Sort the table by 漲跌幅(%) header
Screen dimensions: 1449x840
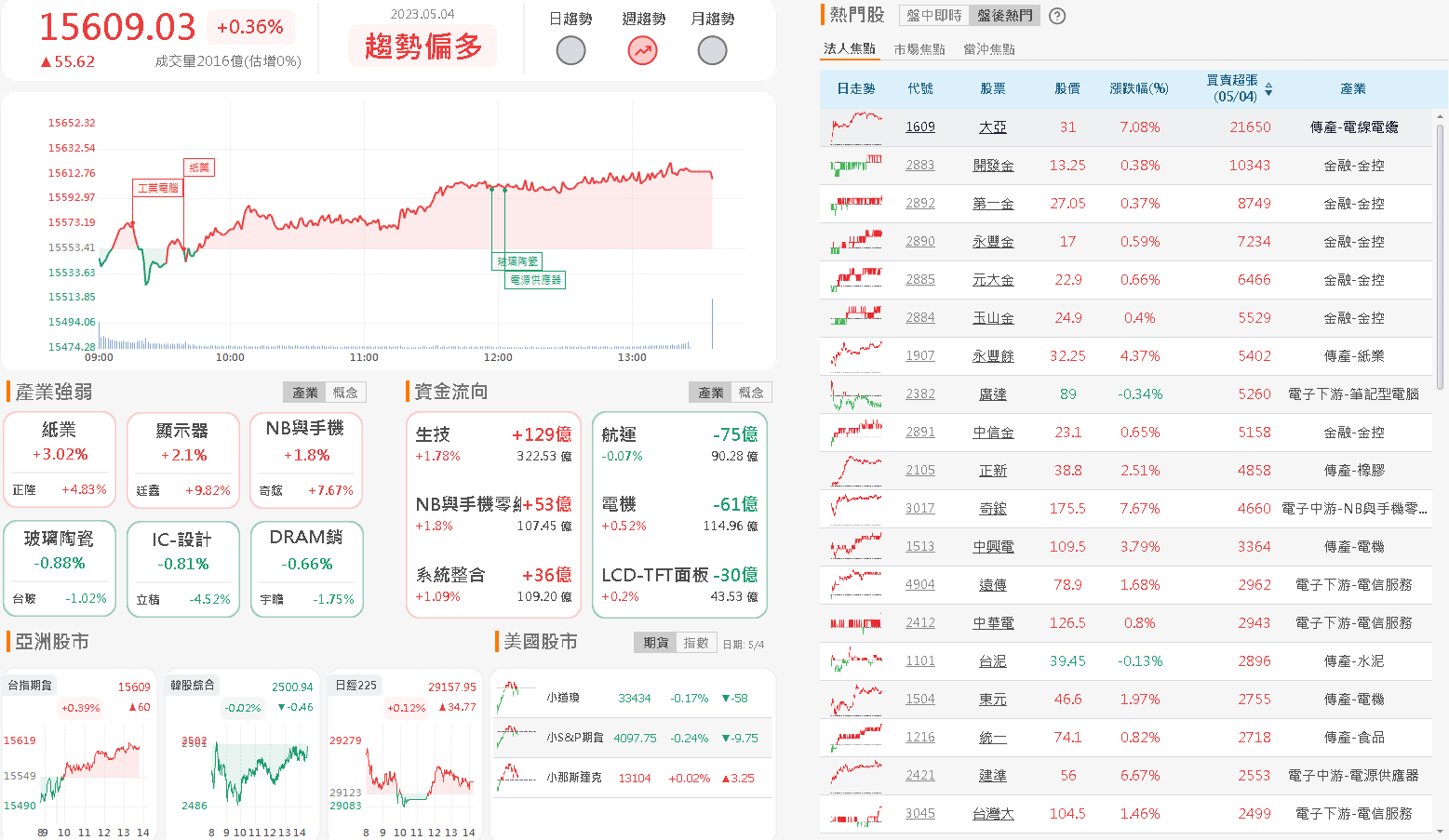point(1138,89)
